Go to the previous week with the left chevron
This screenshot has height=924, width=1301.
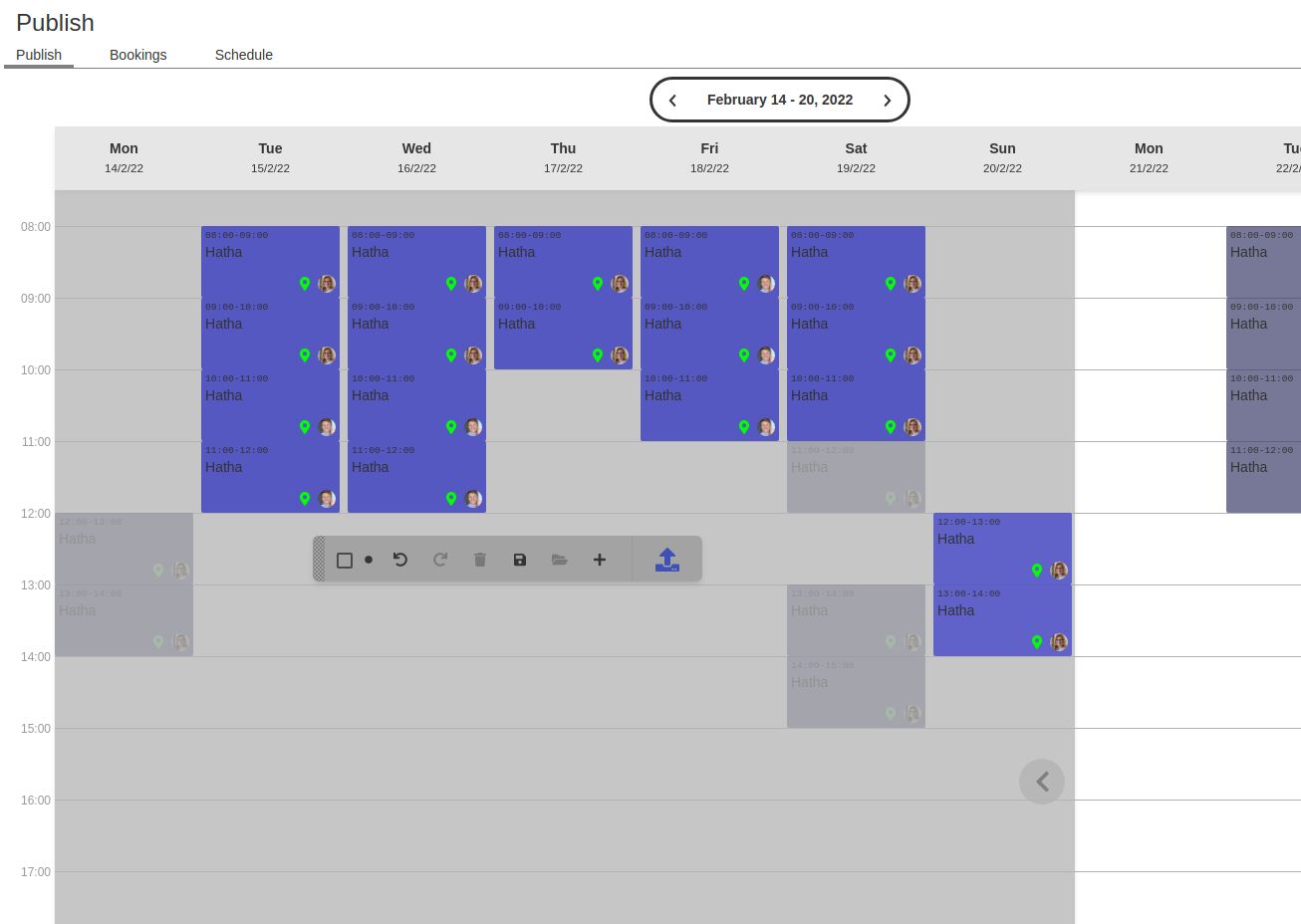point(672,100)
